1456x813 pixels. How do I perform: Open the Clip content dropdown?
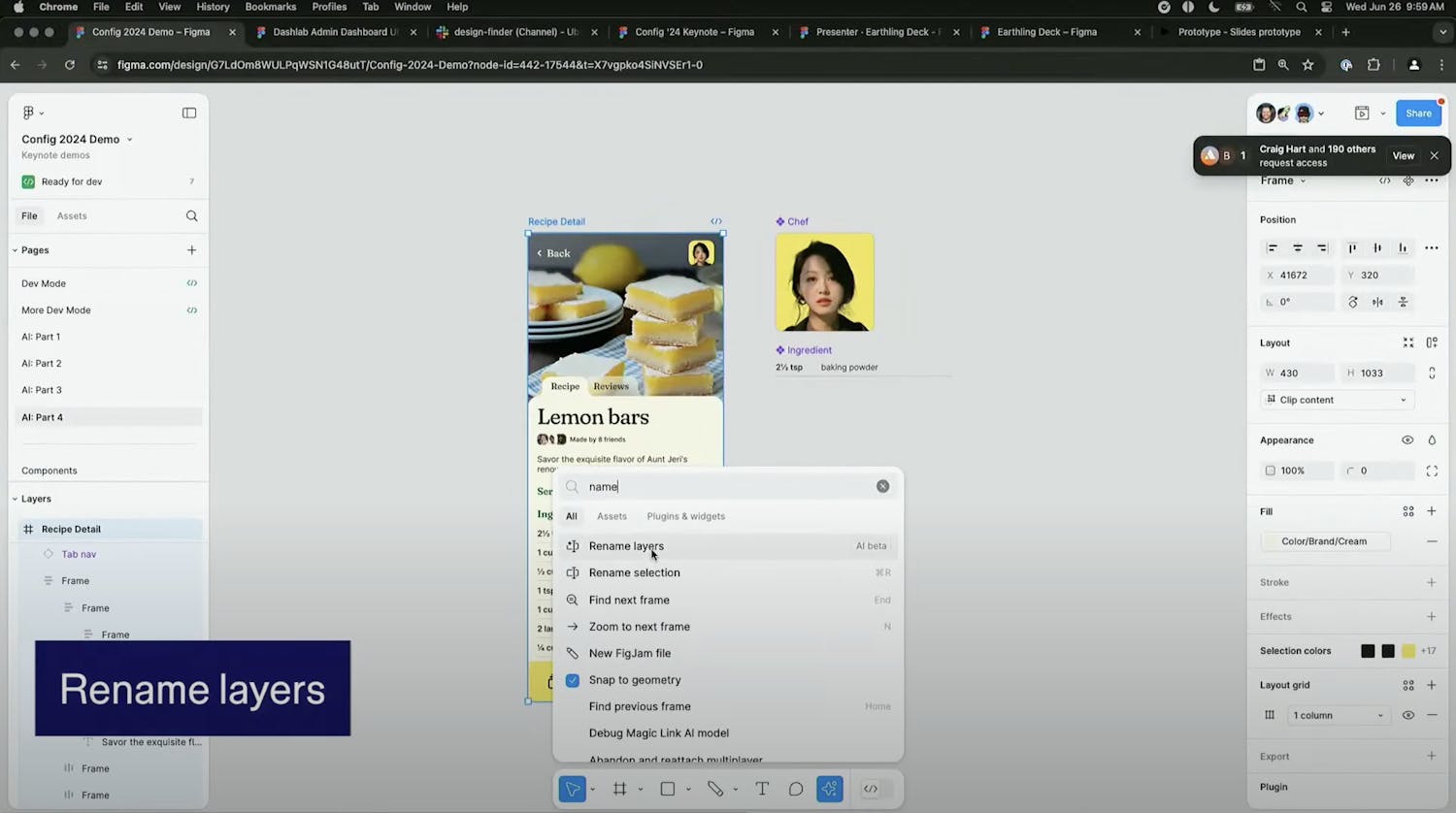coord(1337,400)
